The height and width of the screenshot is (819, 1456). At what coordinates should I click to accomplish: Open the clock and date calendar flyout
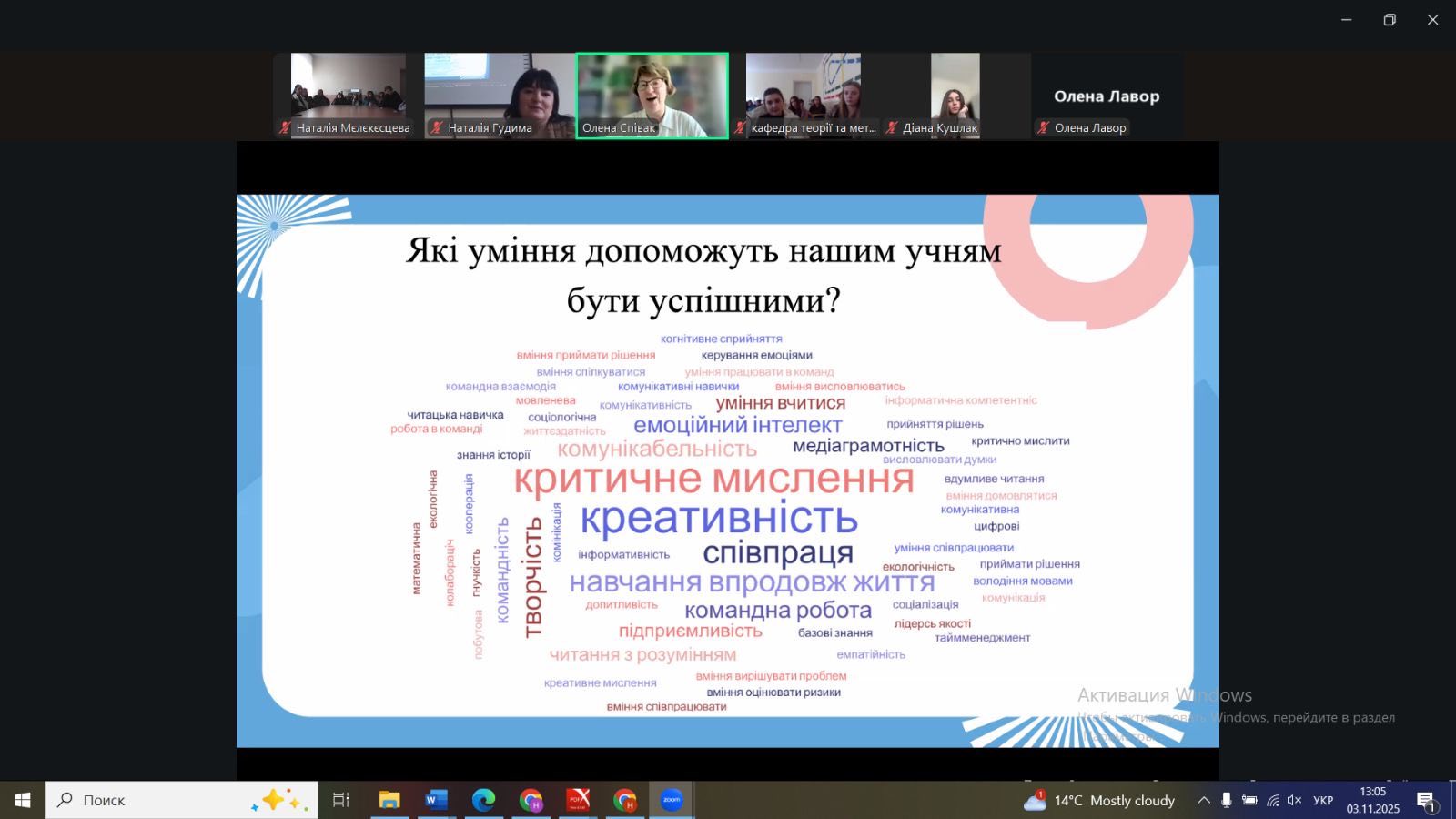[1373, 800]
